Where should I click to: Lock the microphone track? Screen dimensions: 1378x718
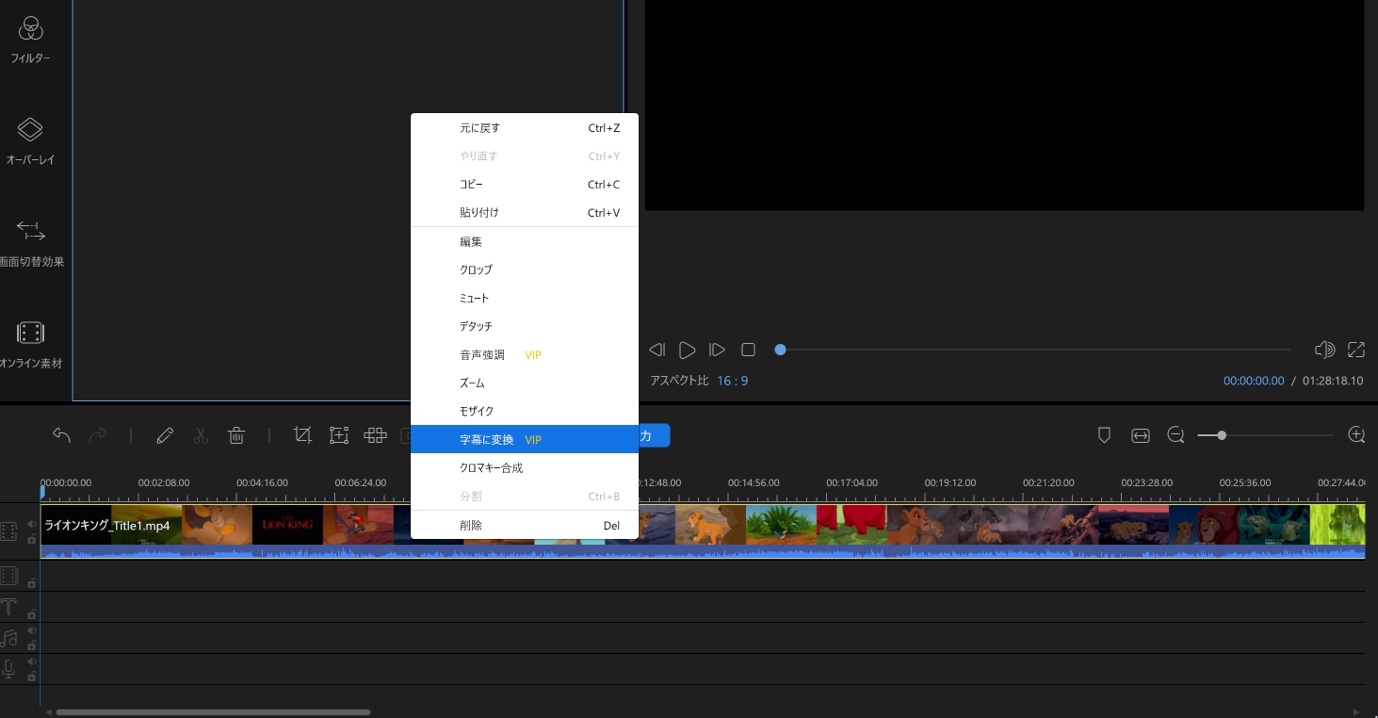31,676
